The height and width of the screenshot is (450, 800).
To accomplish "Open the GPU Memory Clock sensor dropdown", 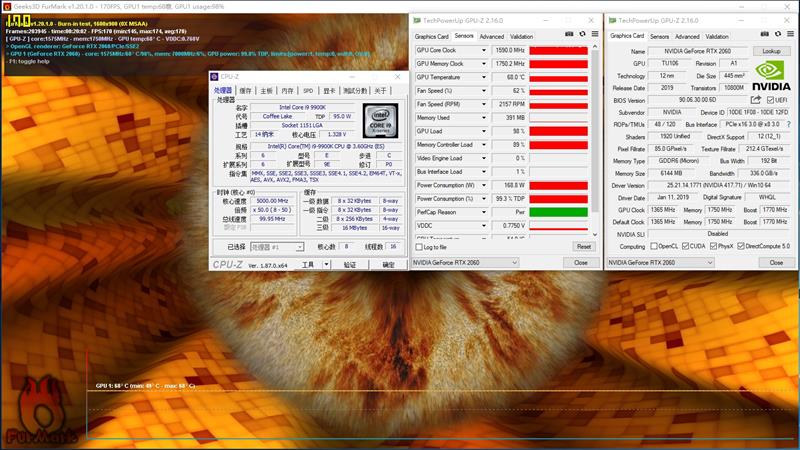I will 484,64.
